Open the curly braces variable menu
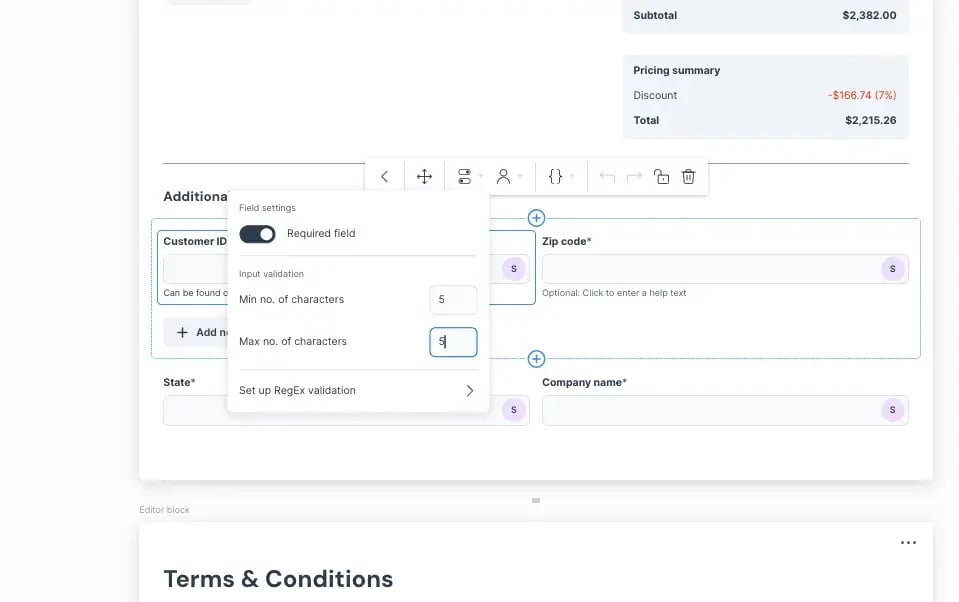The width and height of the screenshot is (959, 602). point(555,177)
